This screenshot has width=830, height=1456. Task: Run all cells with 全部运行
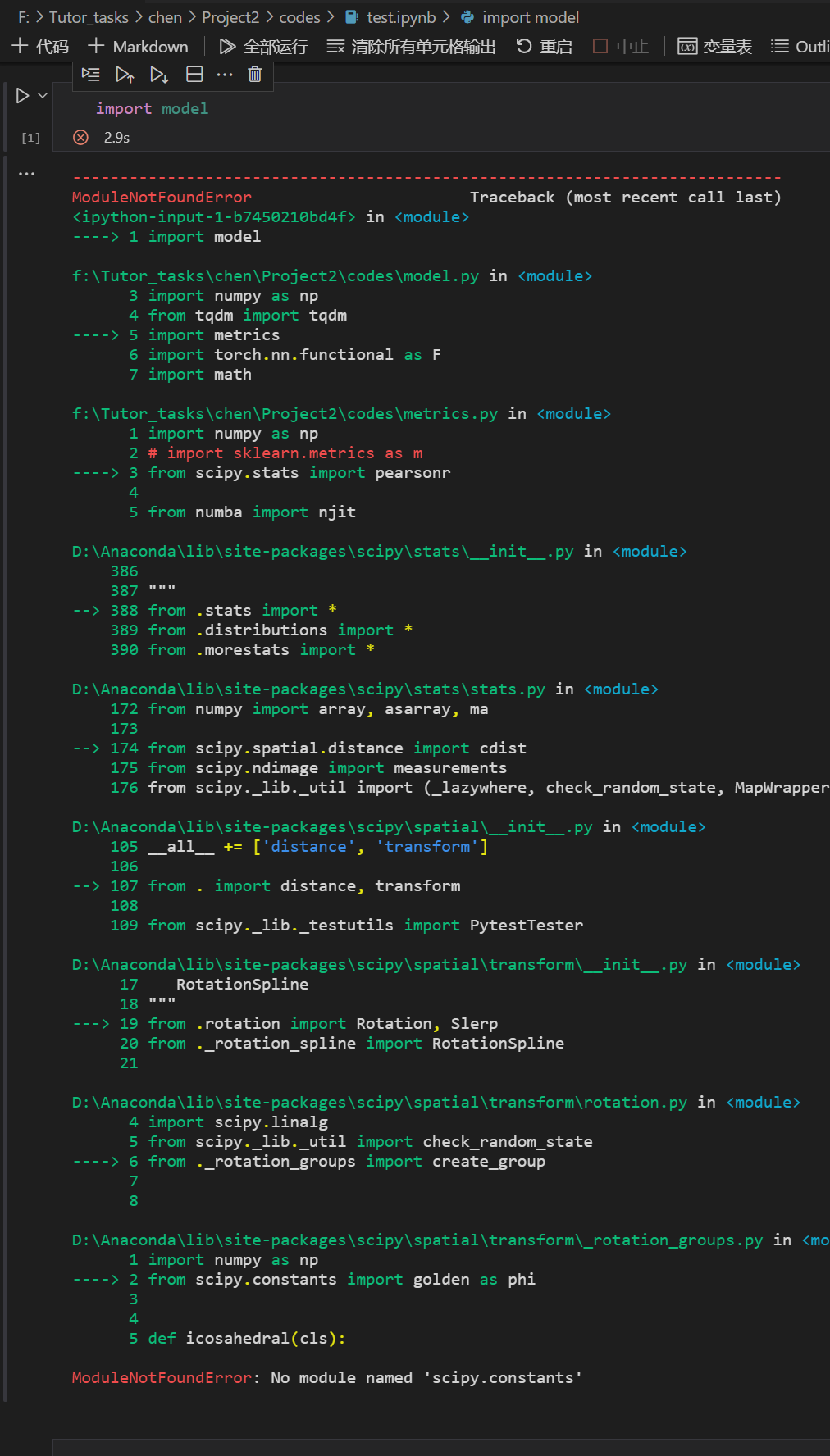[263, 47]
